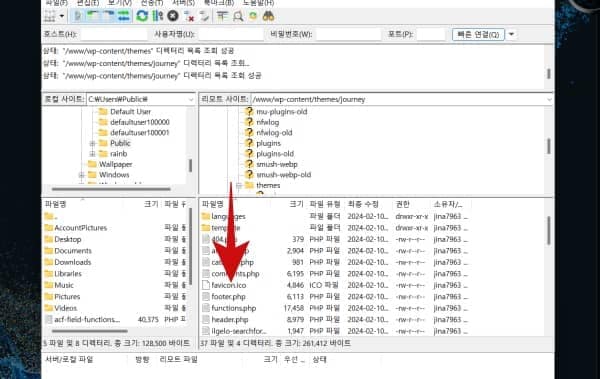The width and height of the screenshot is (600, 379).
Task: Sort remote files by 권한 column
Action: click(403, 204)
